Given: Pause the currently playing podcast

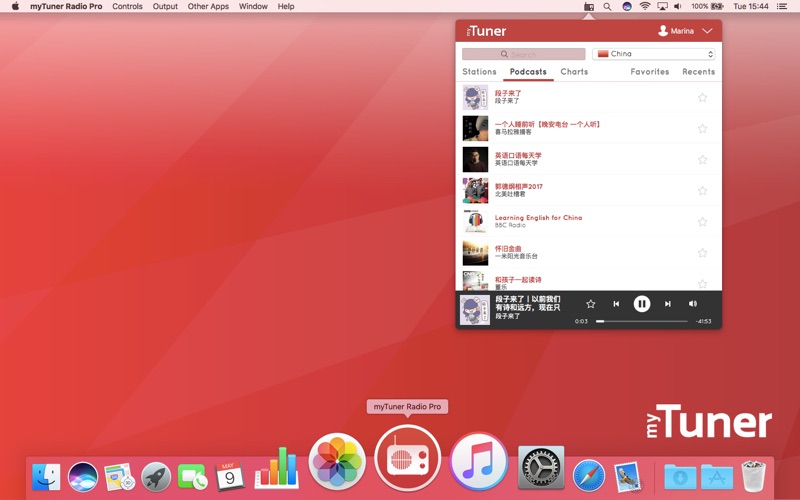Looking at the screenshot, I should click(642, 304).
